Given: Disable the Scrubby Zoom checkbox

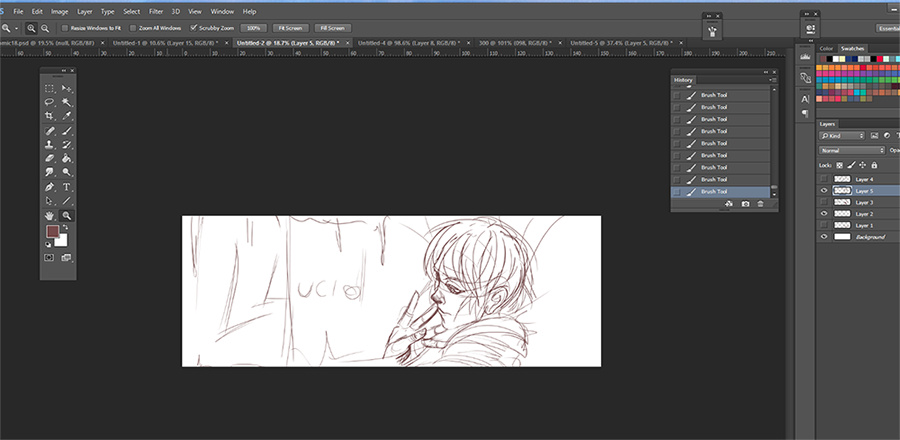Looking at the screenshot, I should [x=194, y=28].
